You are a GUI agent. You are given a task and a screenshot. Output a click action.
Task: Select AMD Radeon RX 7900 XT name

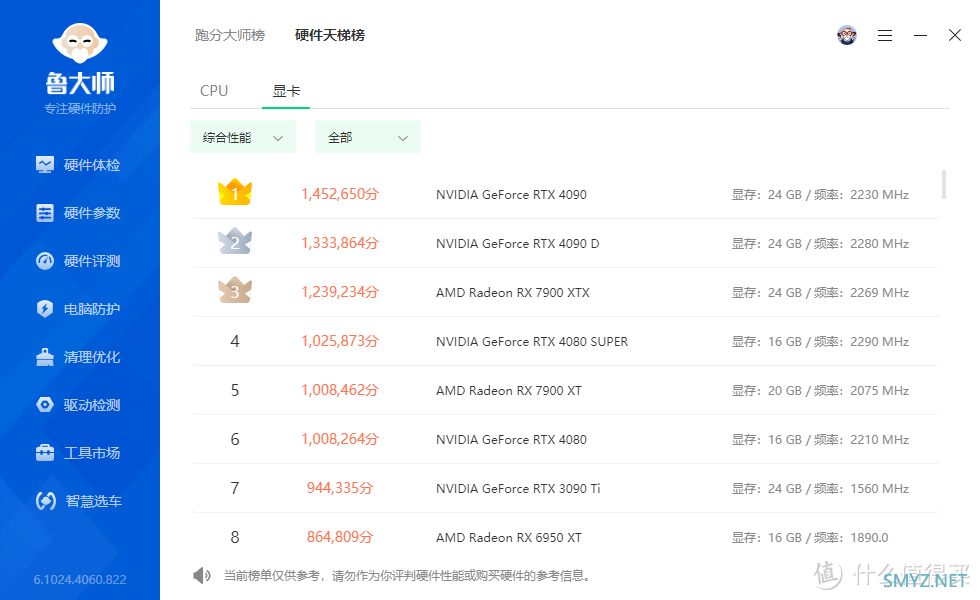pos(509,391)
